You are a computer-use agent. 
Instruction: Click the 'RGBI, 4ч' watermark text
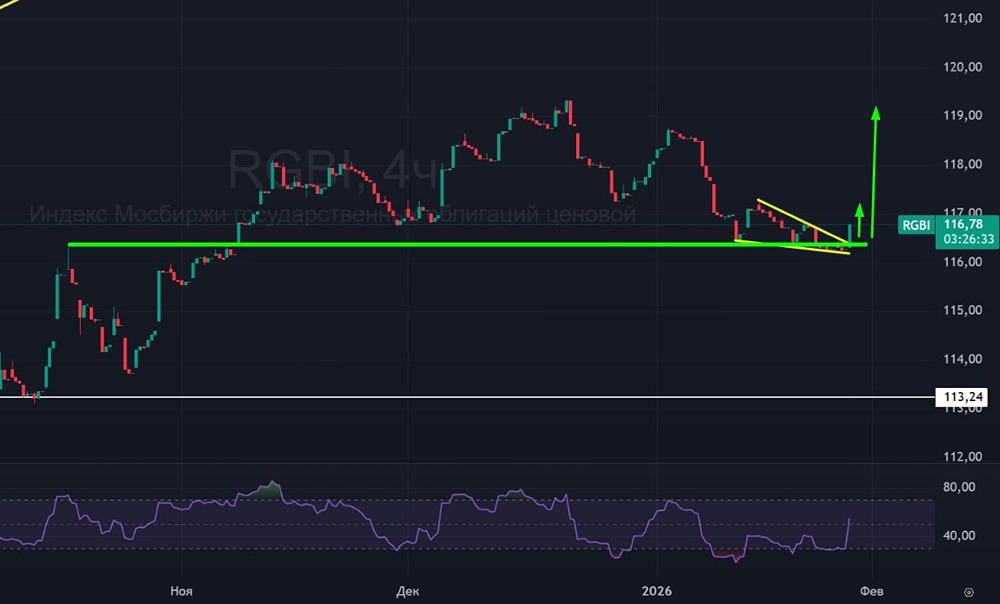pyautogui.click(x=335, y=168)
